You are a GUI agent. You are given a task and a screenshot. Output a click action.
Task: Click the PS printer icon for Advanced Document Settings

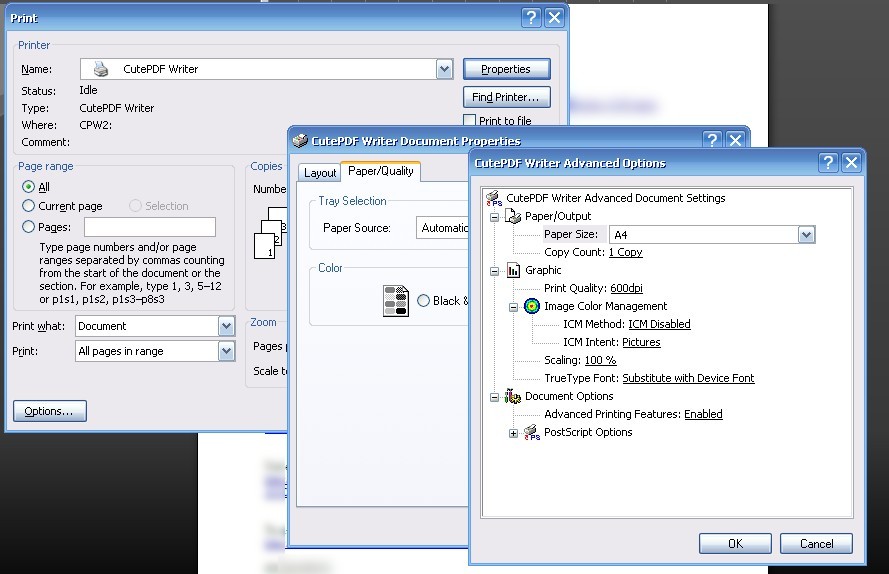[494, 198]
